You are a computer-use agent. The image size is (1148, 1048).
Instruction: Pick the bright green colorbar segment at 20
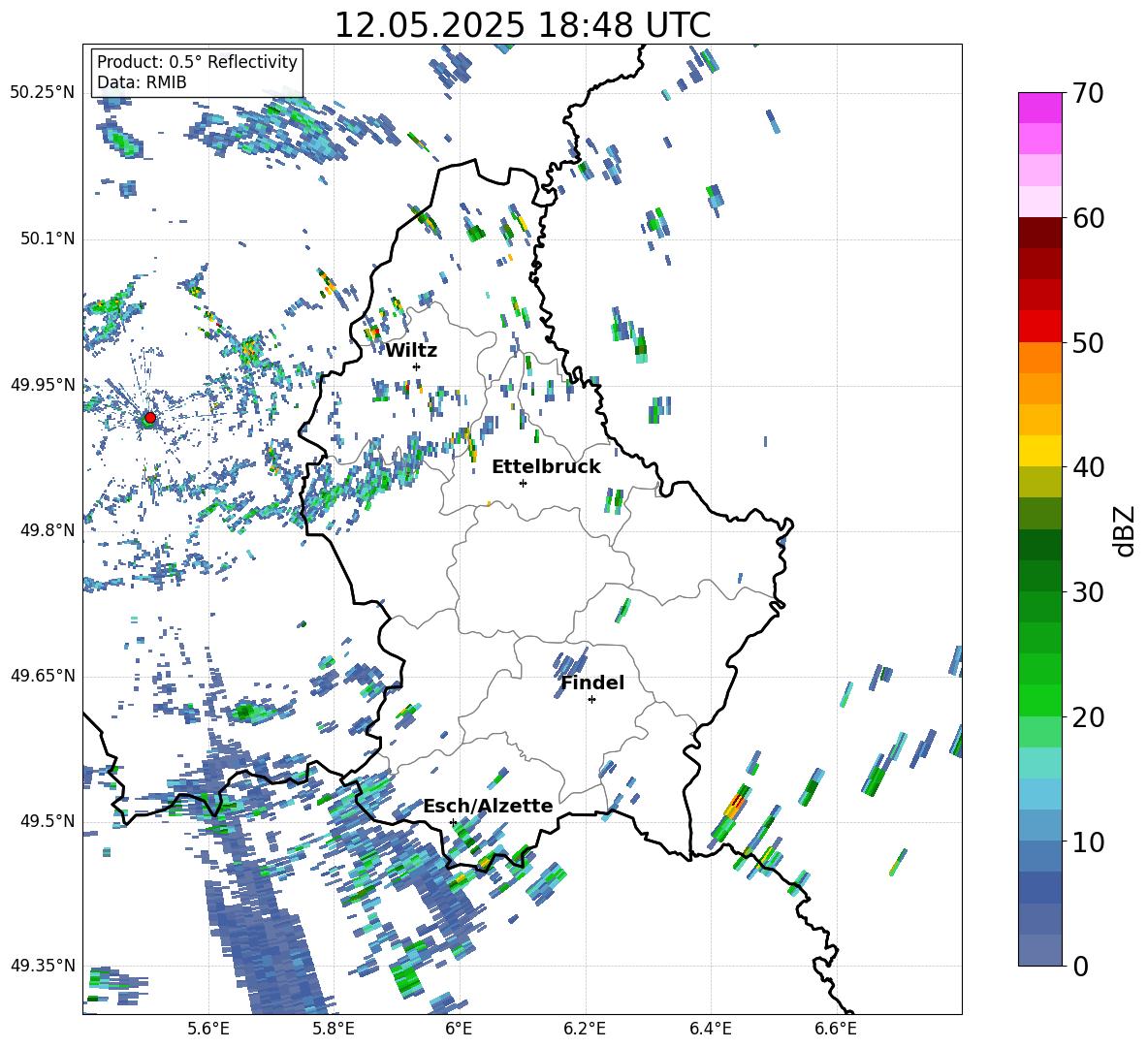[1039, 700]
